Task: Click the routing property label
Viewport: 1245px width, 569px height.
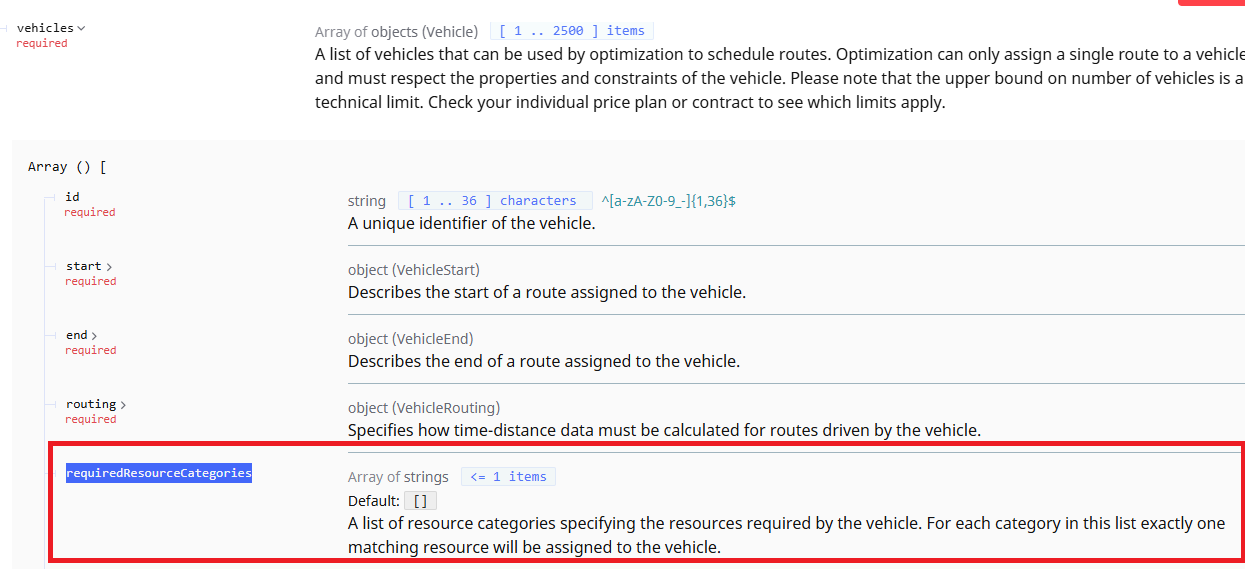Action: (91, 404)
